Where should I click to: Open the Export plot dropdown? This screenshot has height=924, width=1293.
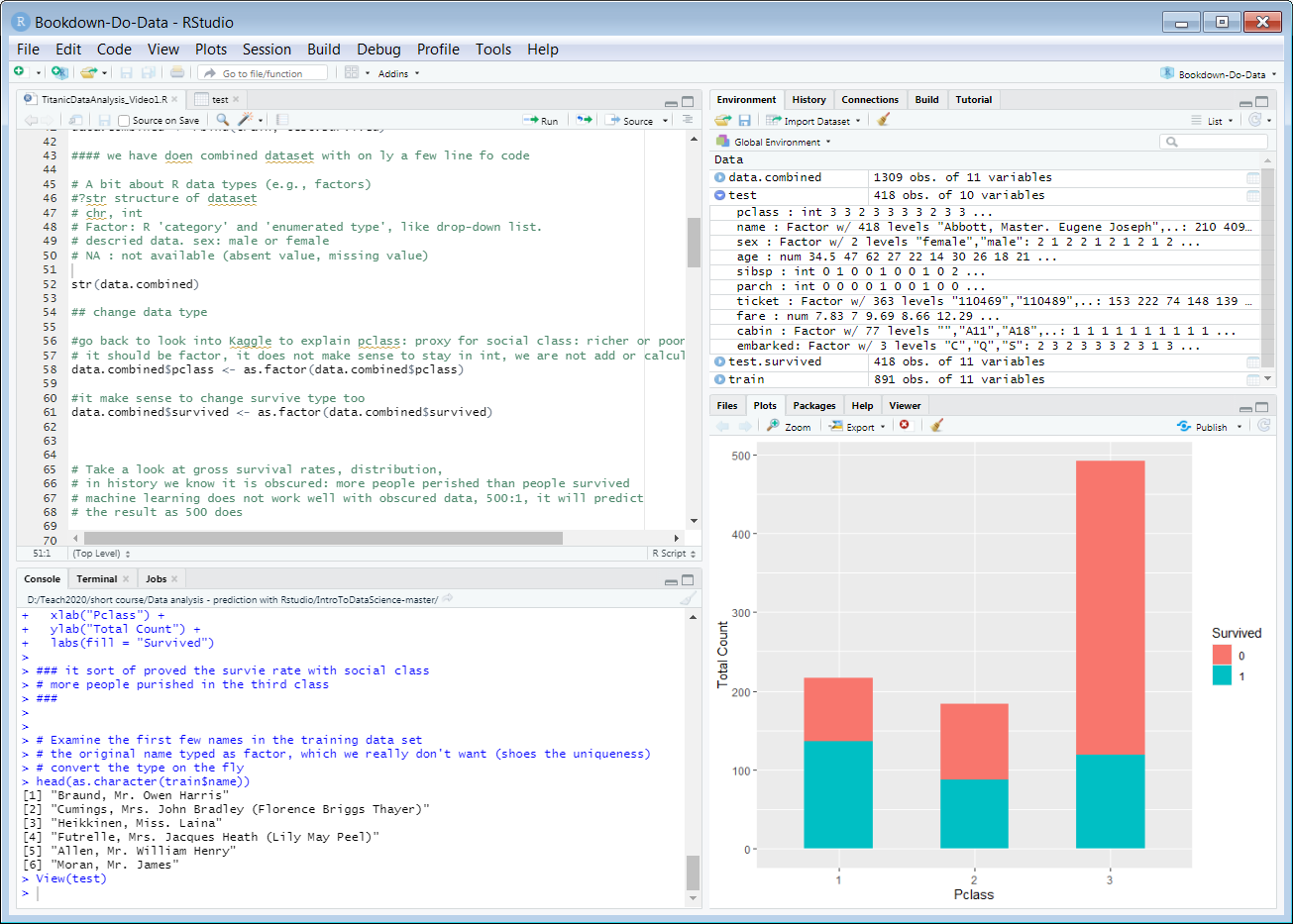pyautogui.click(x=858, y=427)
